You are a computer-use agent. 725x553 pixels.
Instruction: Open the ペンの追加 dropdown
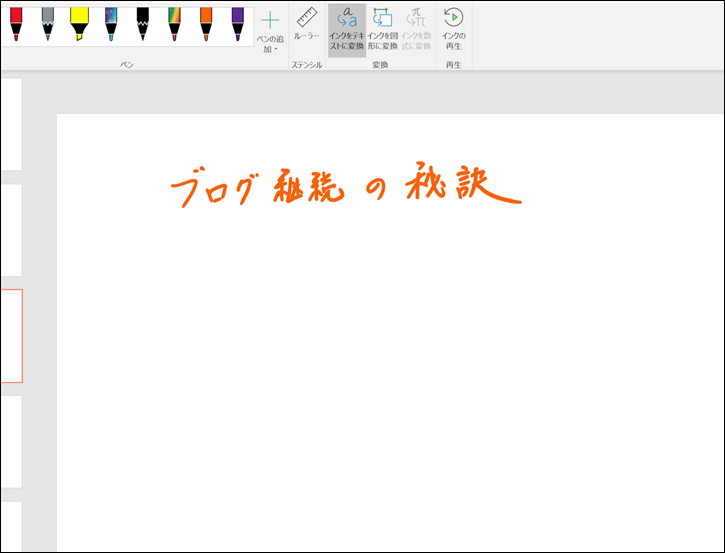point(270,31)
